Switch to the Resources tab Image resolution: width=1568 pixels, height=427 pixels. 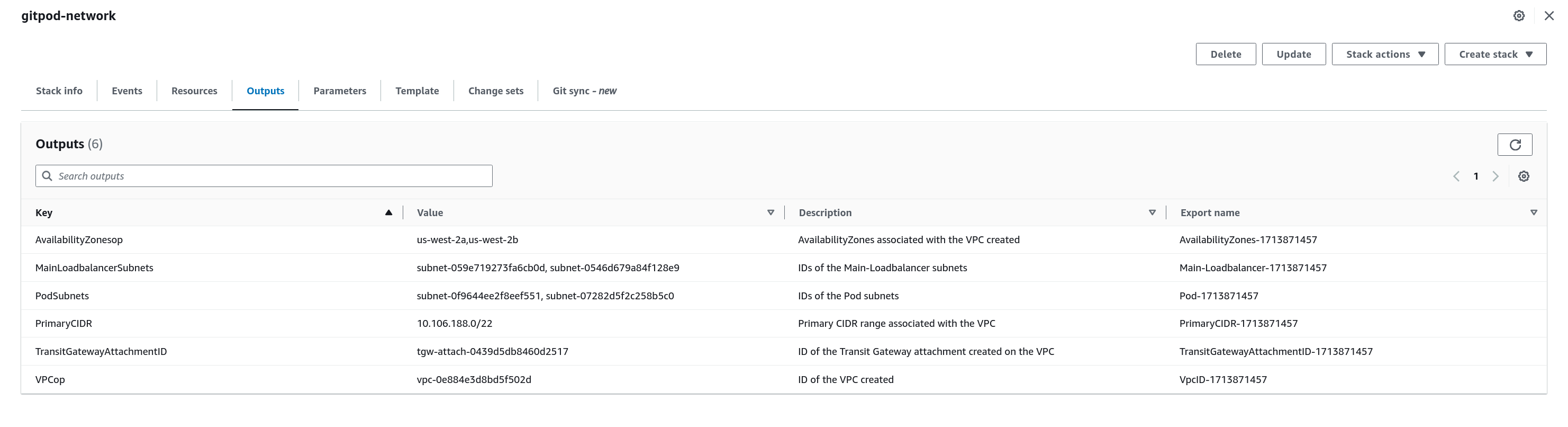tap(194, 91)
